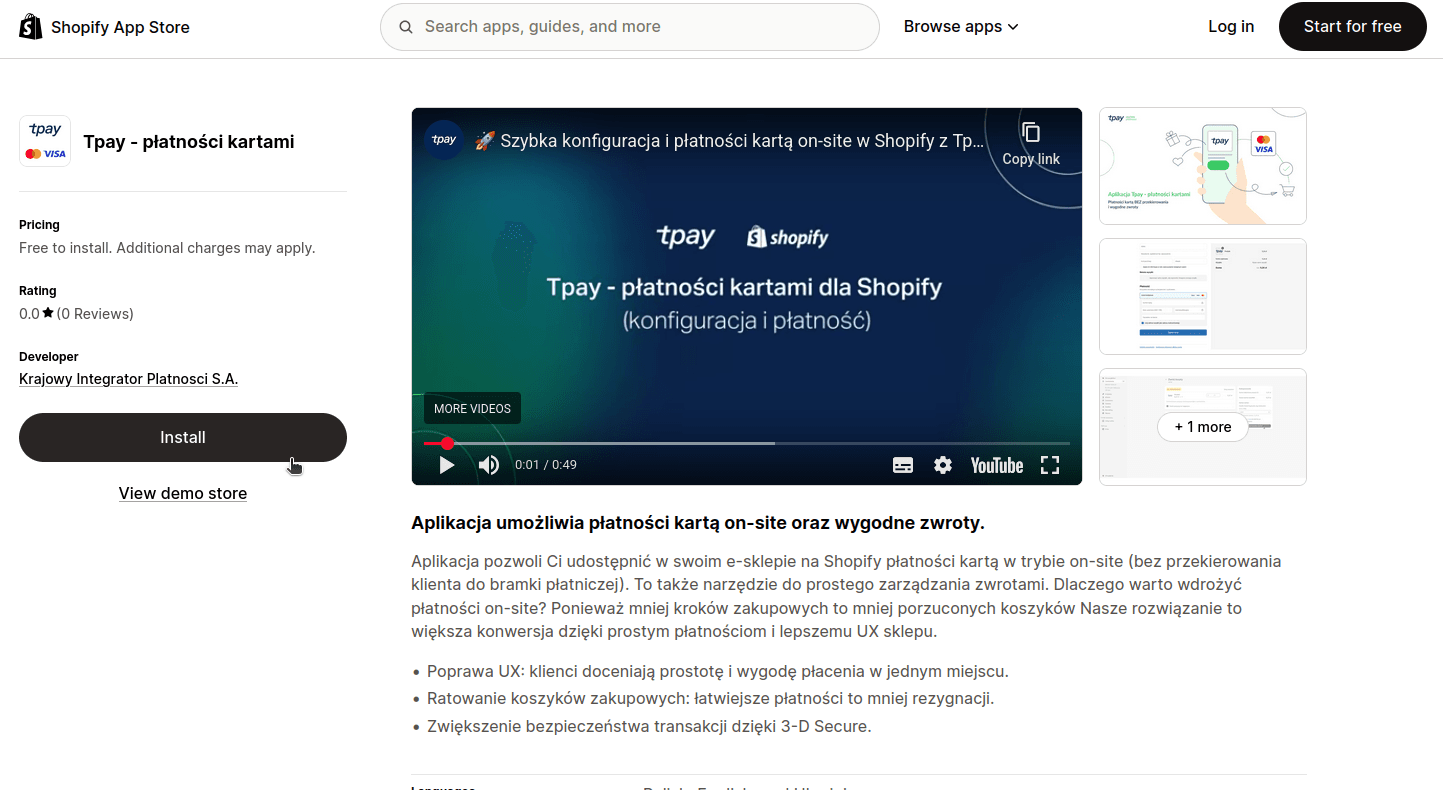Click the Start for free button
This screenshot has height=790, width=1443.
coord(1353,27)
